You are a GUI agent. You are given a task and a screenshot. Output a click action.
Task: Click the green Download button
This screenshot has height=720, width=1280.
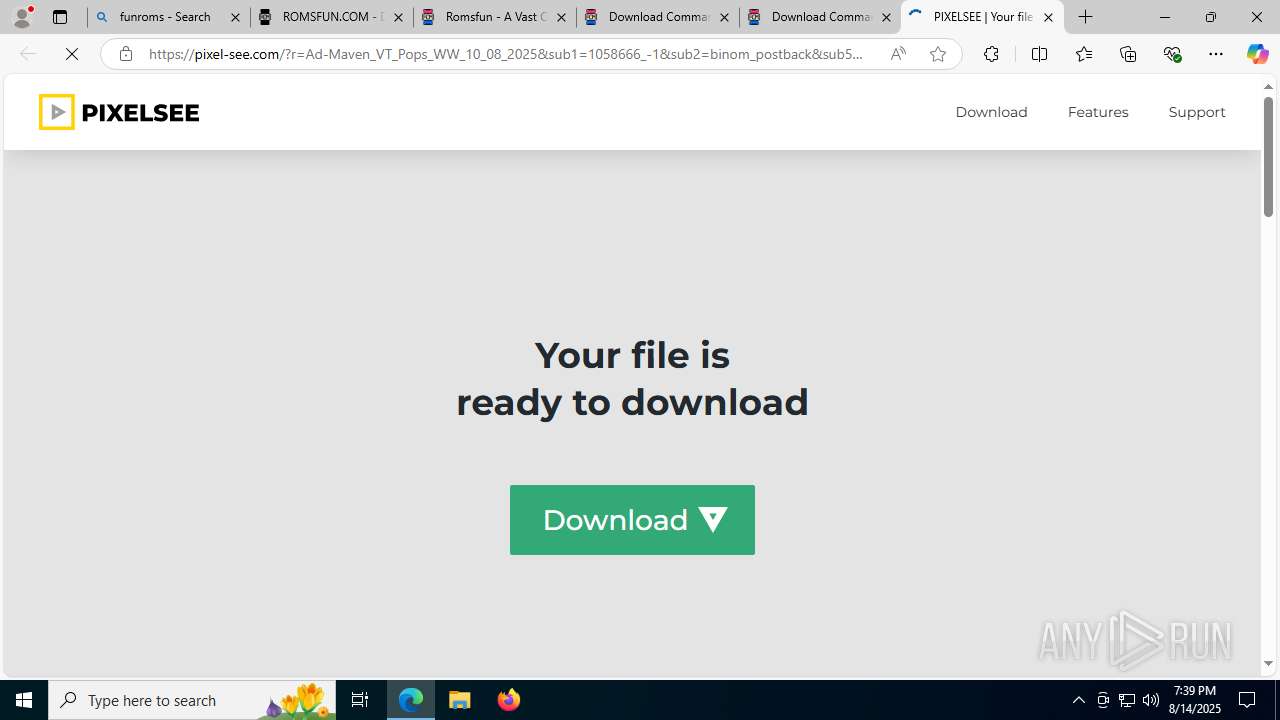tap(632, 520)
